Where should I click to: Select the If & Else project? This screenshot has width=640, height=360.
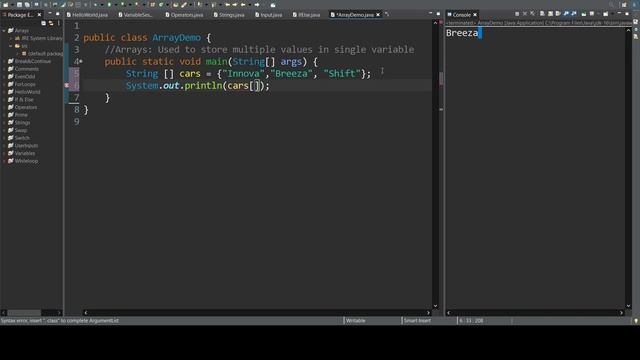pyautogui.click(x=24, y=100)
